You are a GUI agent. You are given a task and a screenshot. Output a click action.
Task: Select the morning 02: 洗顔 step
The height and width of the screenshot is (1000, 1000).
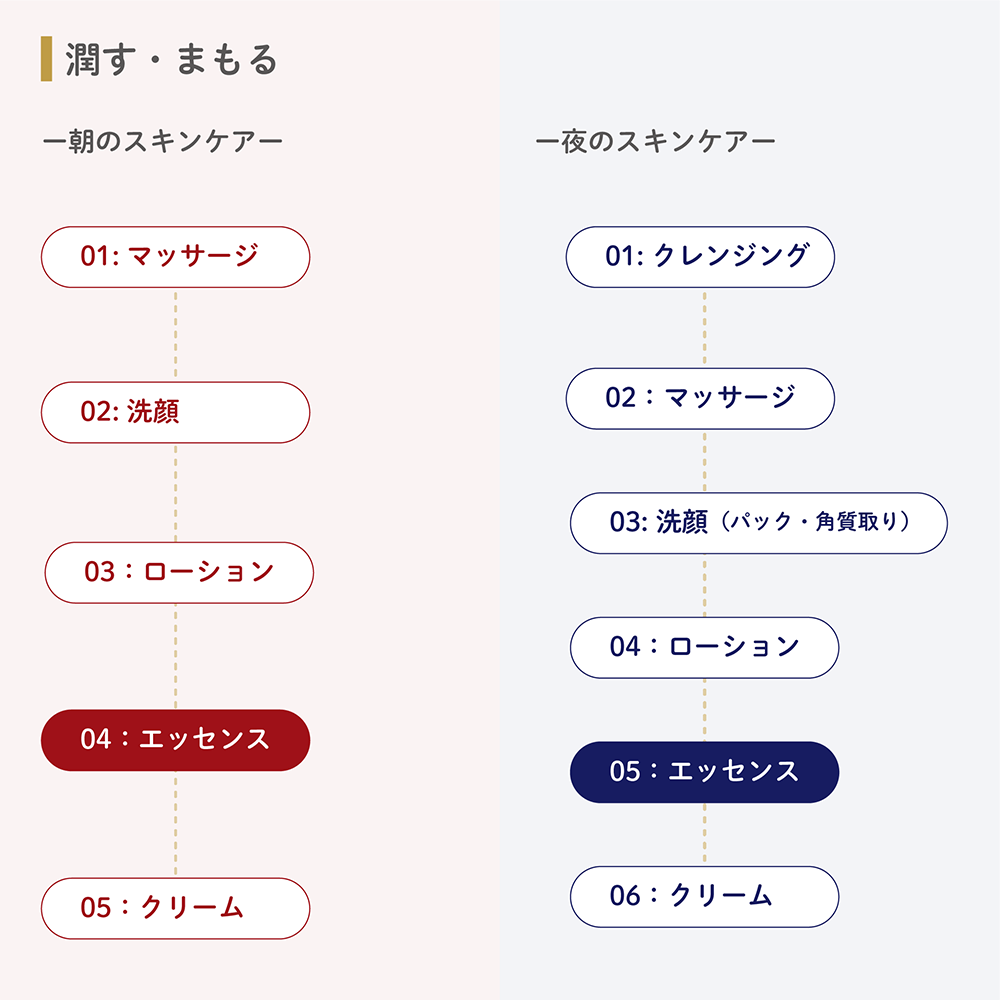175,413
